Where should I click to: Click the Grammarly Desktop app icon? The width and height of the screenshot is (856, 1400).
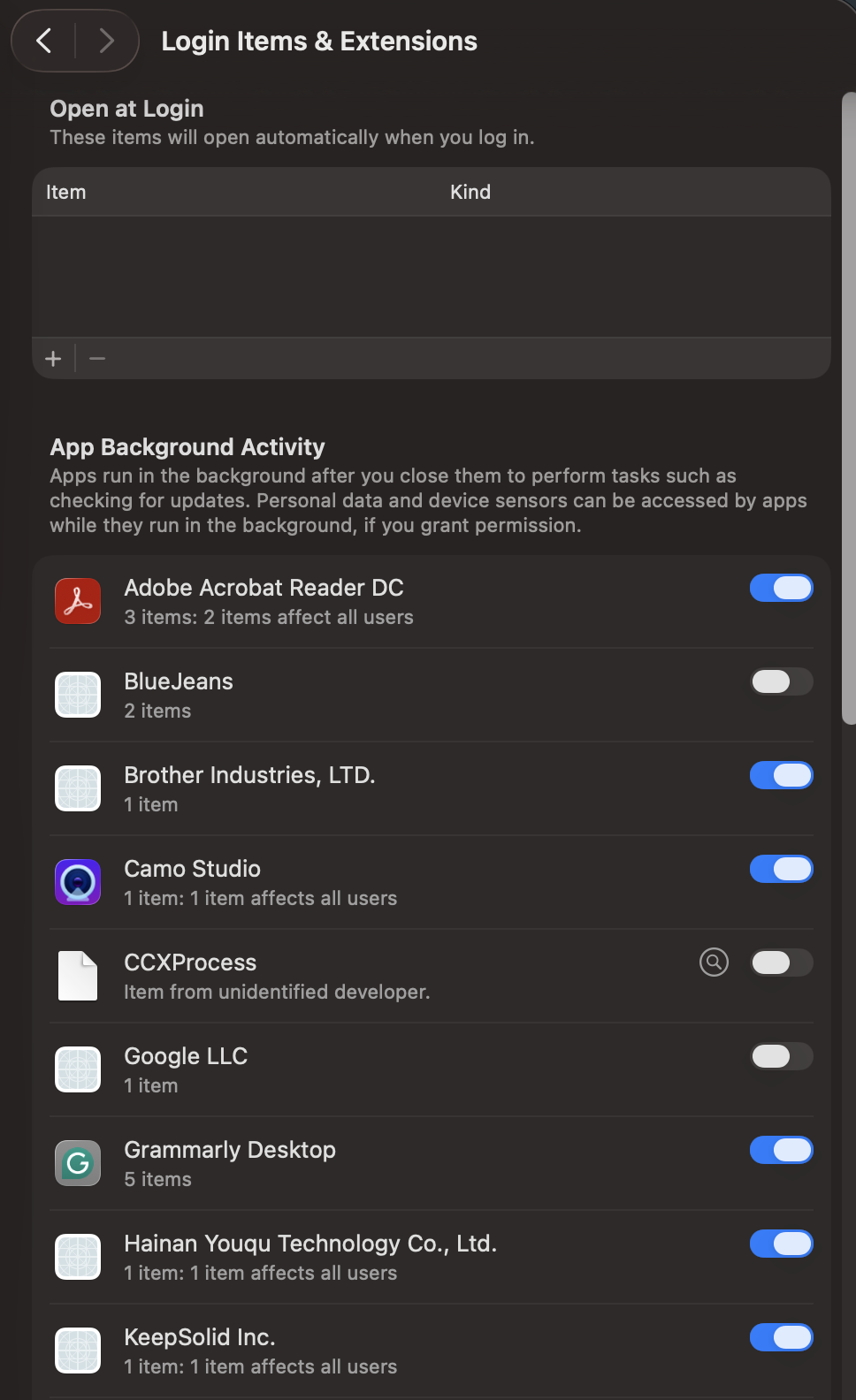[78, 1163]
